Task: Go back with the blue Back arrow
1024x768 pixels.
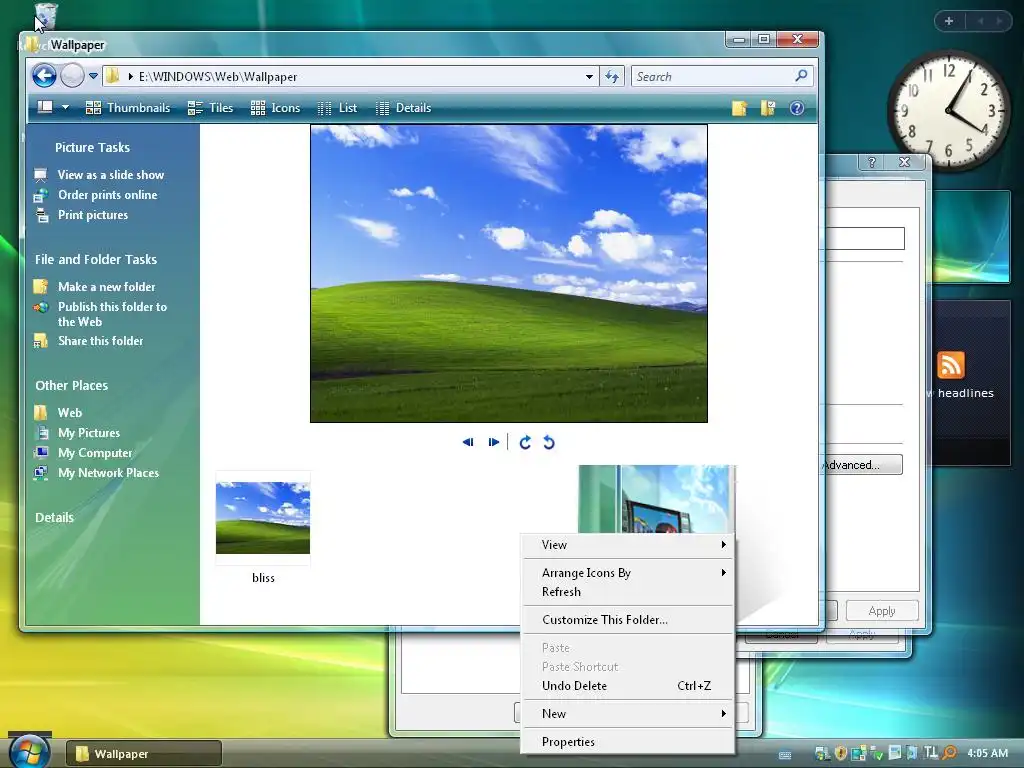Action: (44, 76)
